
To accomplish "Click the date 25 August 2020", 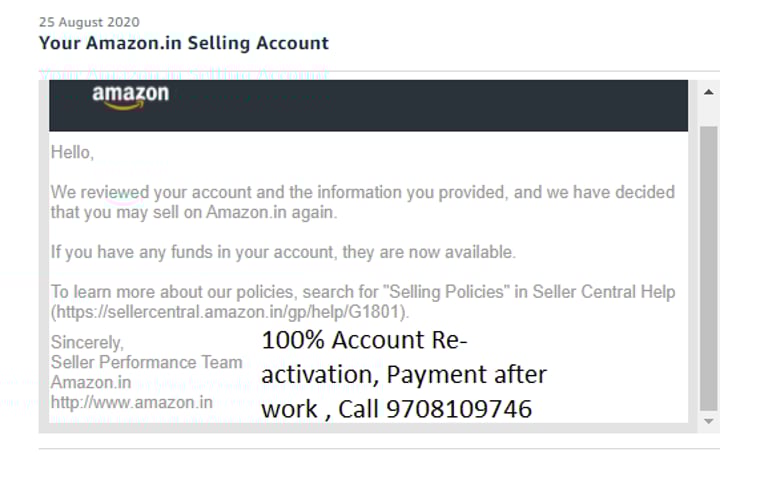I will [x=89, y=21].
